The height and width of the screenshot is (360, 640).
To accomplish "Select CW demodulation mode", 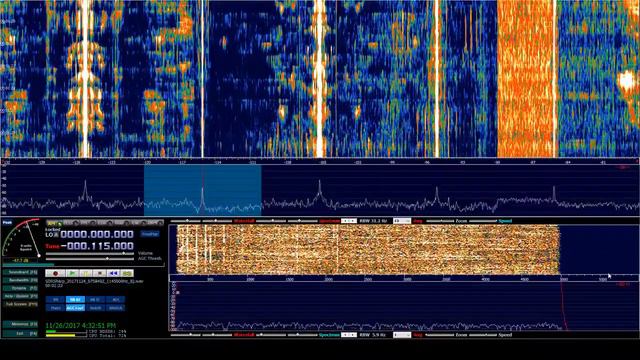I will pyautogui.click(x=138, y=223).
